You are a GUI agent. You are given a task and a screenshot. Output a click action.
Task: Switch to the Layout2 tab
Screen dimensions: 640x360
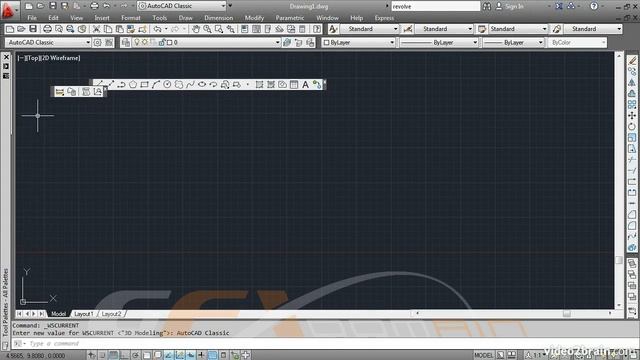(111, 314)
